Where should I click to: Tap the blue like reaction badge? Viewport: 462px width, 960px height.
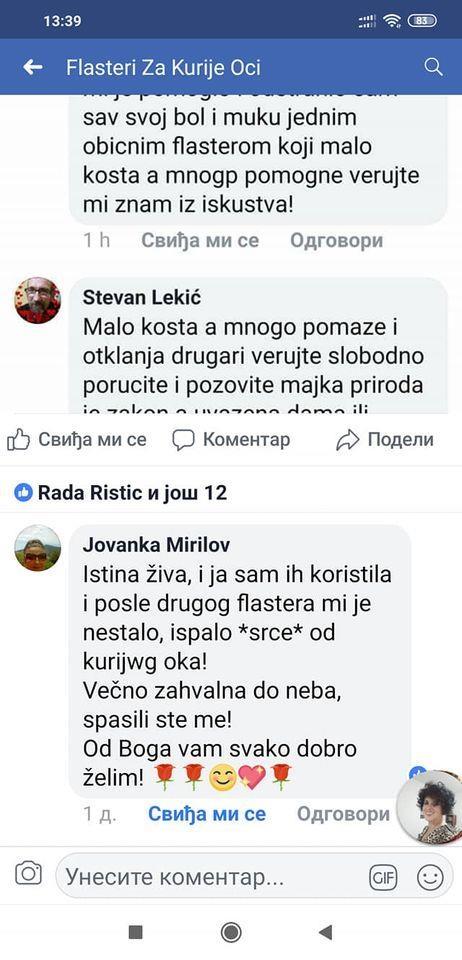click(23, 492)
